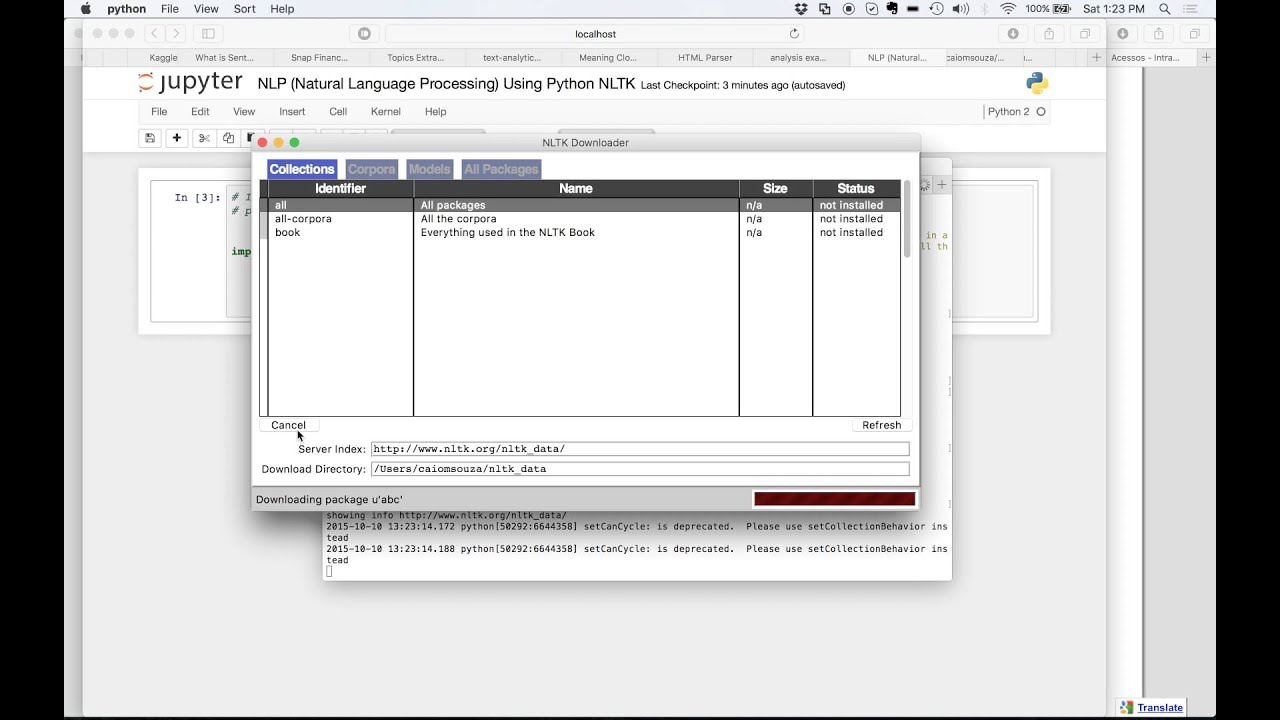This screenshot has height=720, width=1280.
Task: Click the Google Translate icon
Action: click(1127, 707)
